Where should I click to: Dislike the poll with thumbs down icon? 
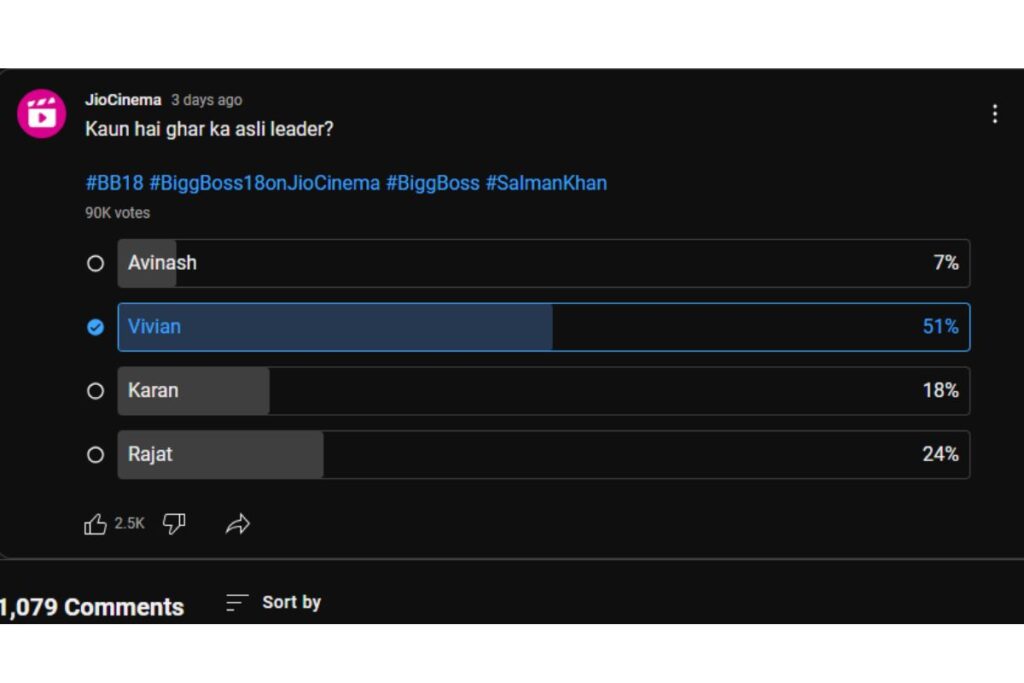174,523
